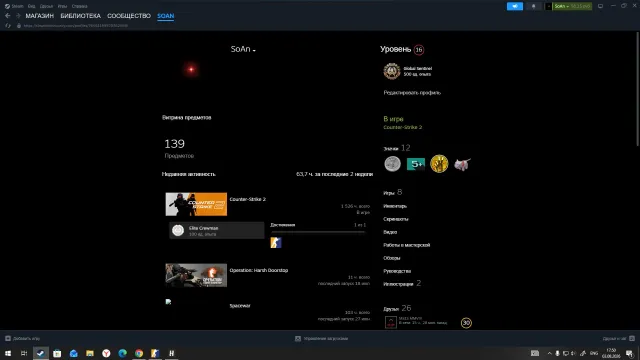The height and width of the screenshot is (360, 640).
Task: Open Task View on taskbar
Action: [x=24, y=353]
